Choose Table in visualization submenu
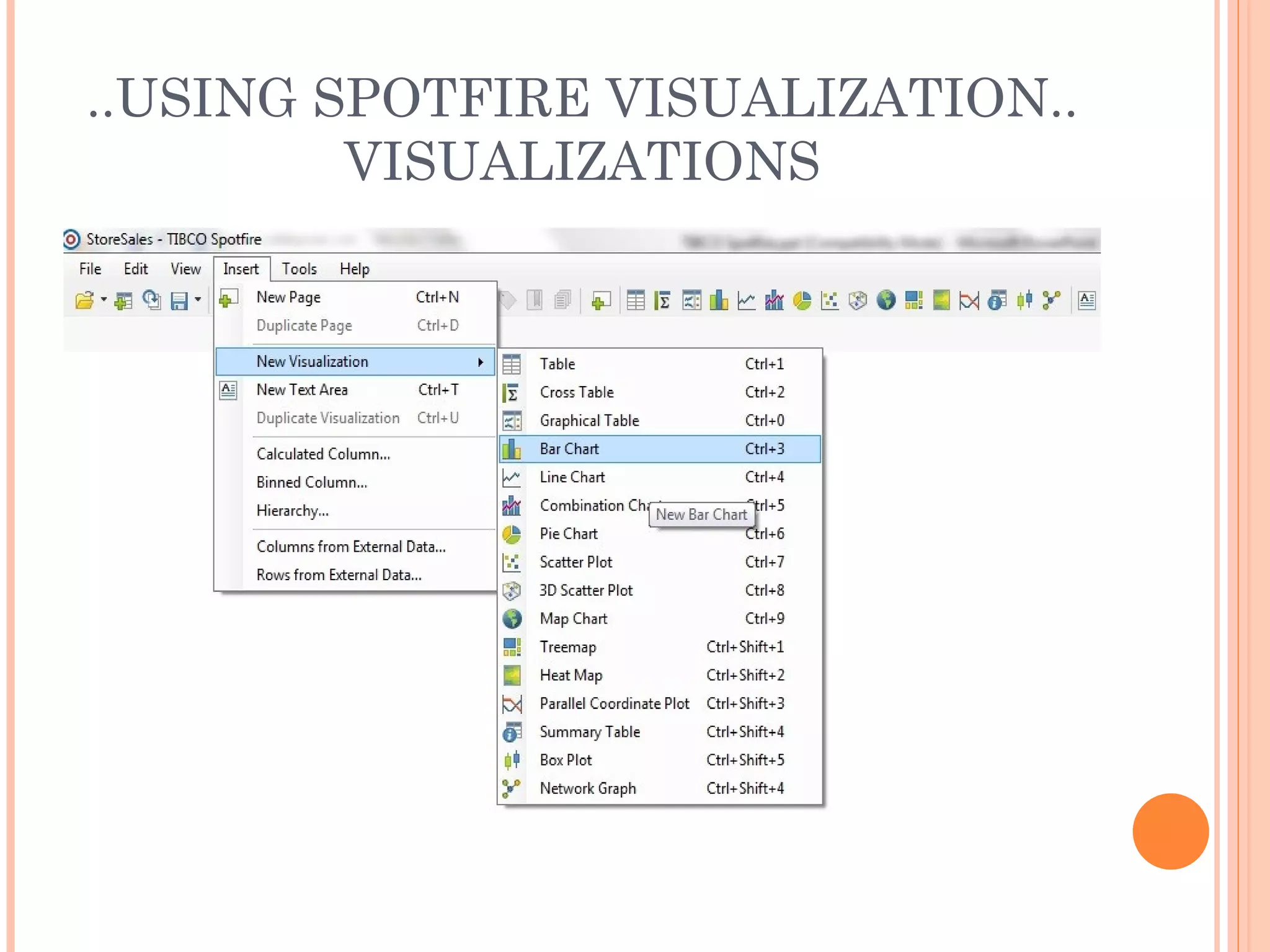 pos(660,364)
